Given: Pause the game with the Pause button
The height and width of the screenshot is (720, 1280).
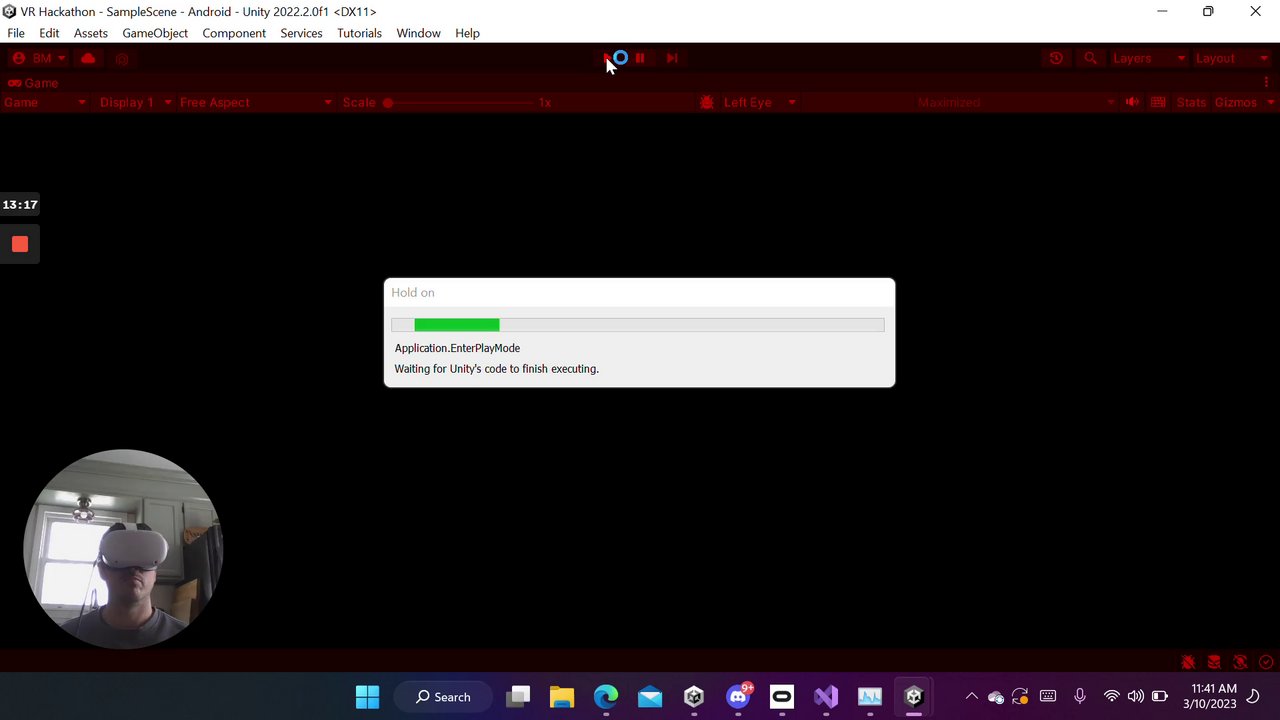Looking at the screenshot, I should point(640,58).
